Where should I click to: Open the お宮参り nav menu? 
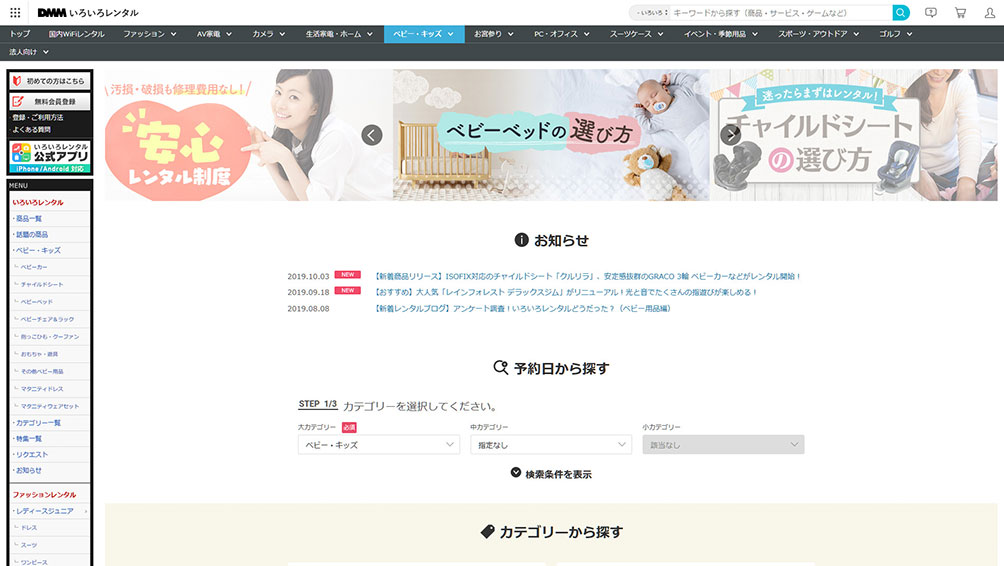pyautogui.click(x=494, y=34)
